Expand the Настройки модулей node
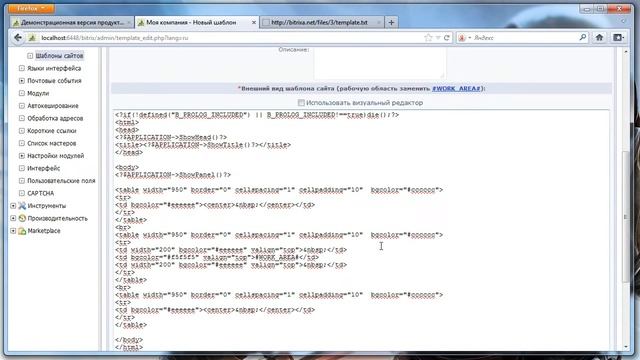 (22, 156)
